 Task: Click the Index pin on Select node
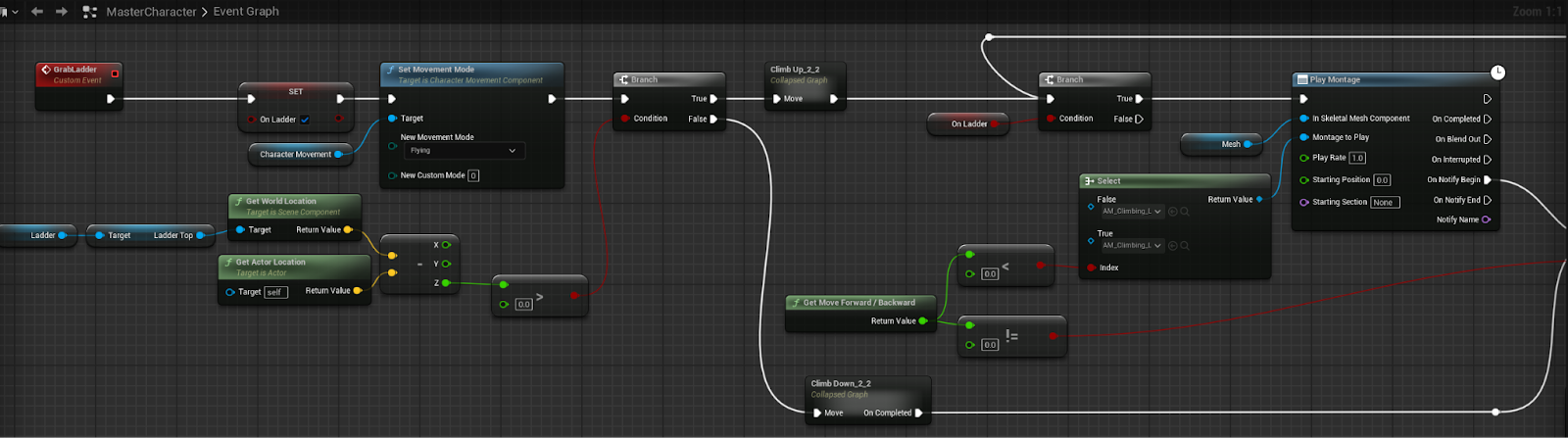point(1091,268)
